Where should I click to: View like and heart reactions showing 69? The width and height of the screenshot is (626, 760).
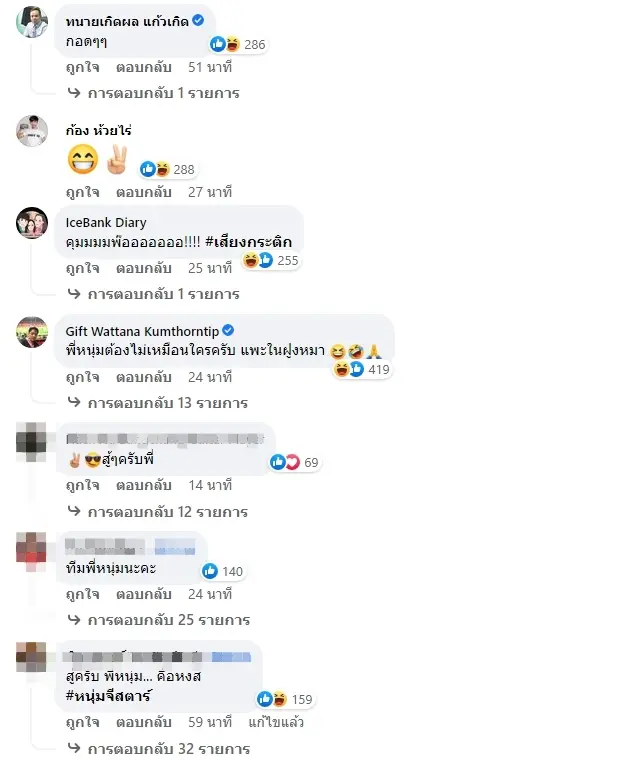pos(294,462)
